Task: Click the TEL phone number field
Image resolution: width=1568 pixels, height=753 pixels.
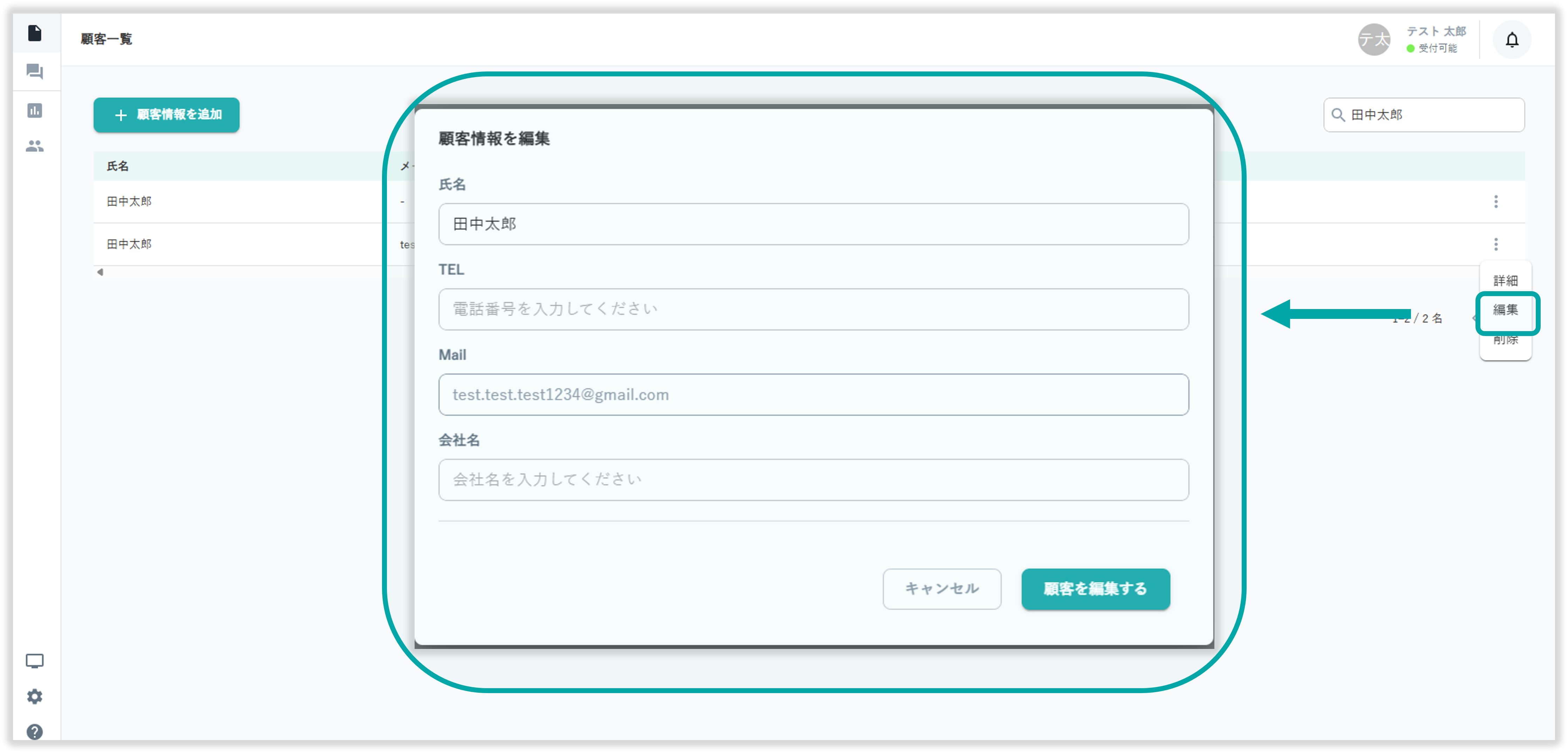Action: [x=813, y=309]
